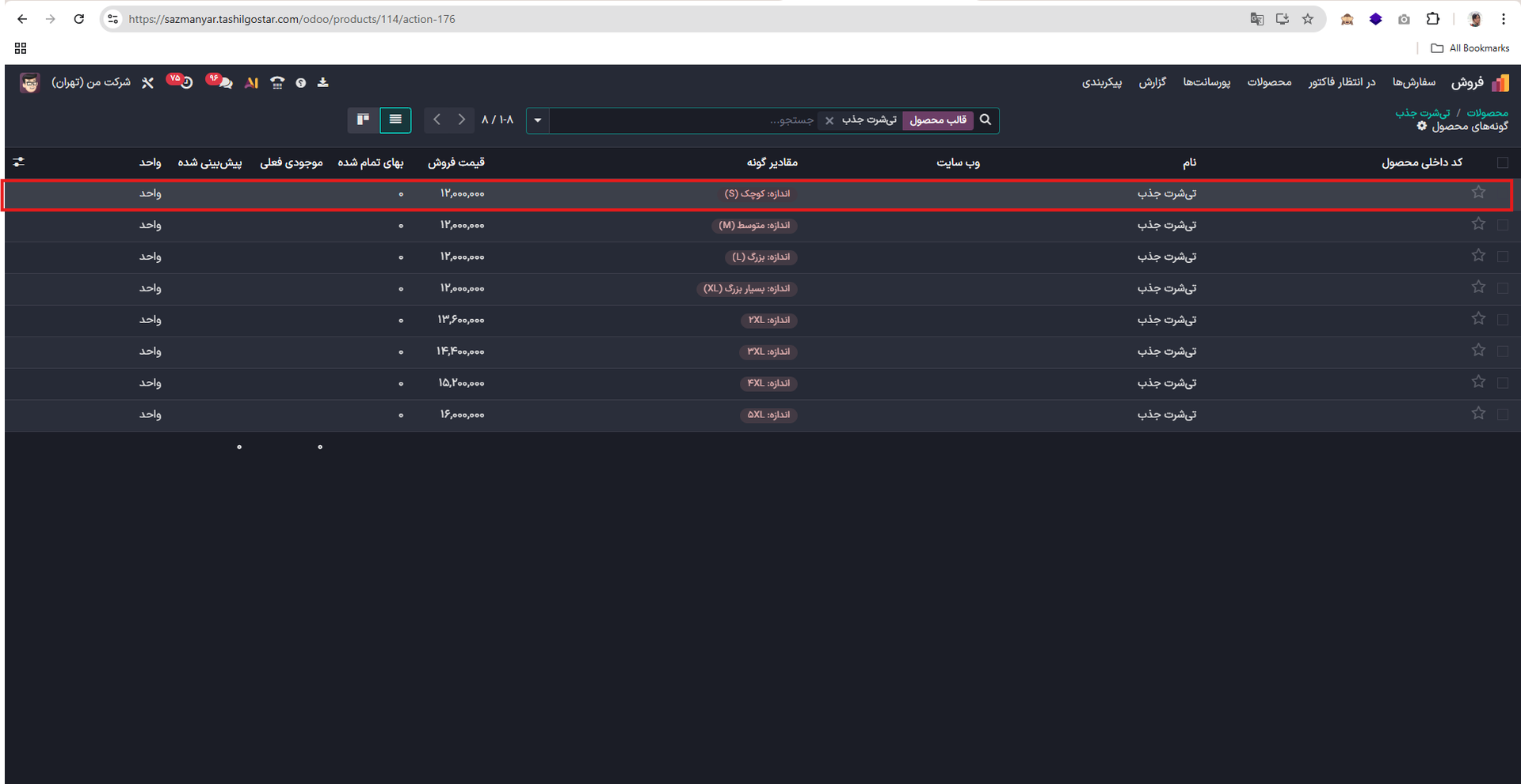The image size is (1521, 784).
Task: Click the download/install icon in the Odoo navbar
Action: pos(323,82)
